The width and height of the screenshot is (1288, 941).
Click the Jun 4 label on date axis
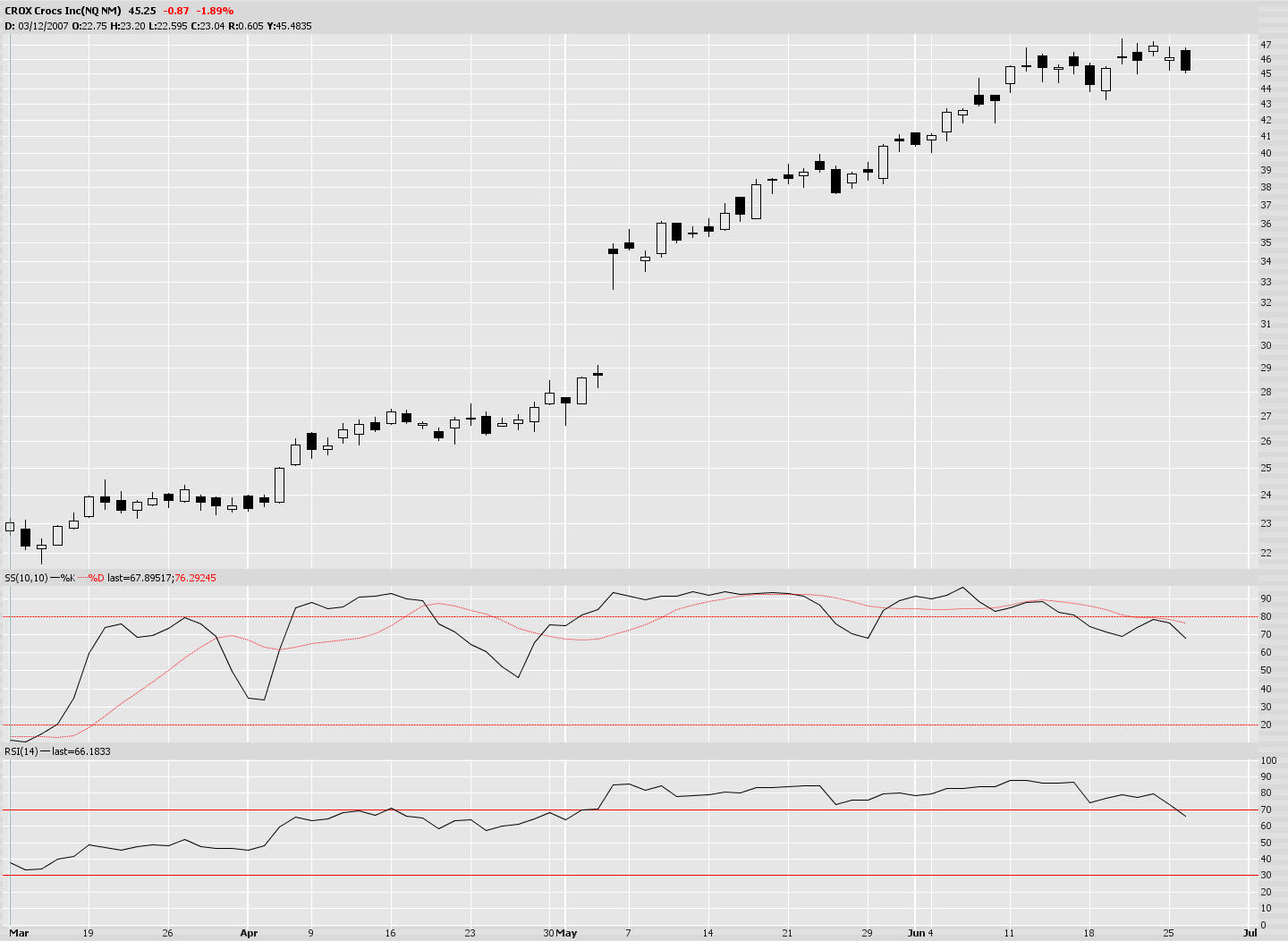[920, 933]
